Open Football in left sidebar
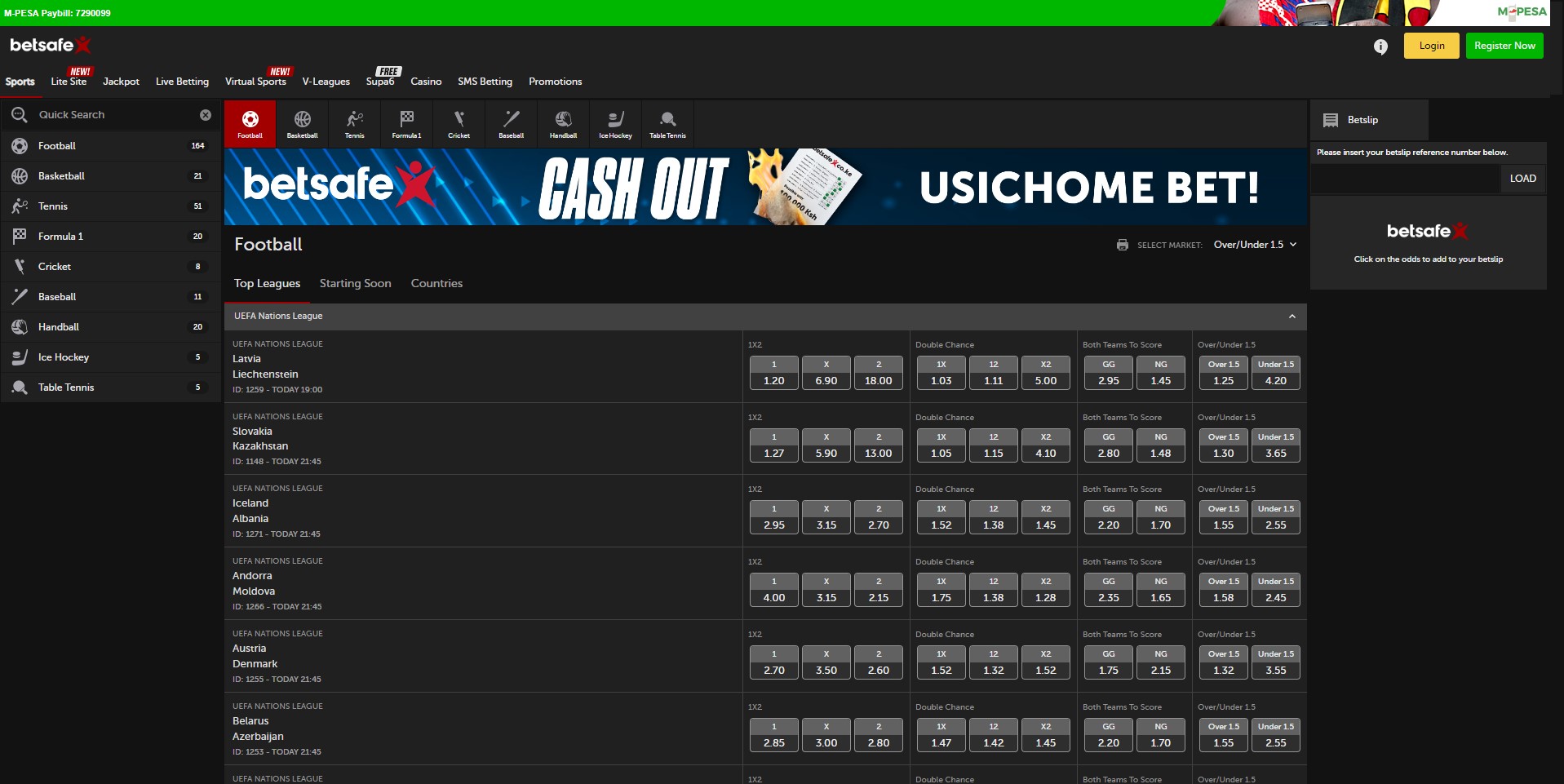1564x784 pixels. (x=110, y=146)
